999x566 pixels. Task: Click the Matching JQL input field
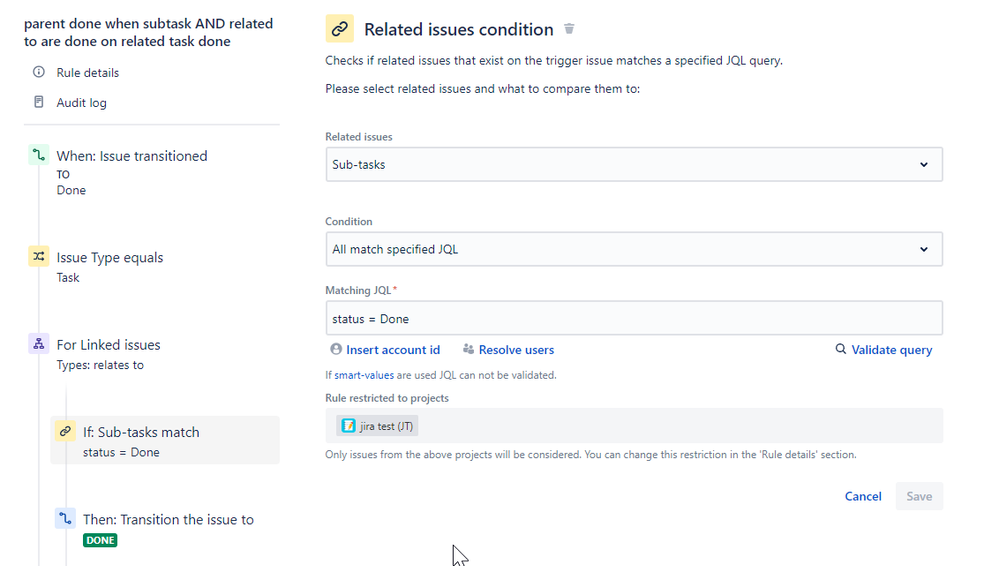click(x=633, y=319)
